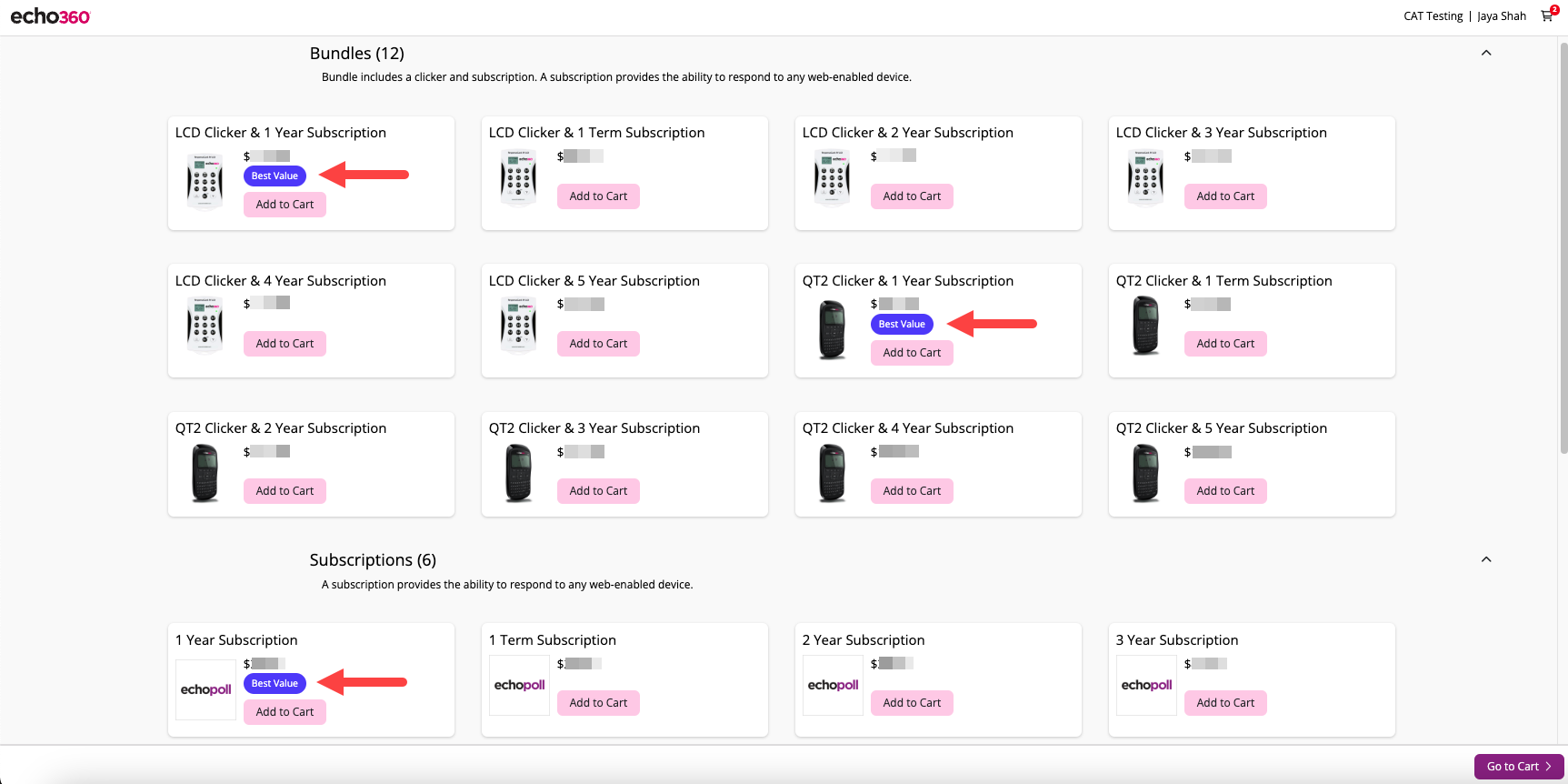Add LCD Clicker & 1 Term Subscription to cart
The height and width of the screenshot is (784, 1568).
[598, 196]
